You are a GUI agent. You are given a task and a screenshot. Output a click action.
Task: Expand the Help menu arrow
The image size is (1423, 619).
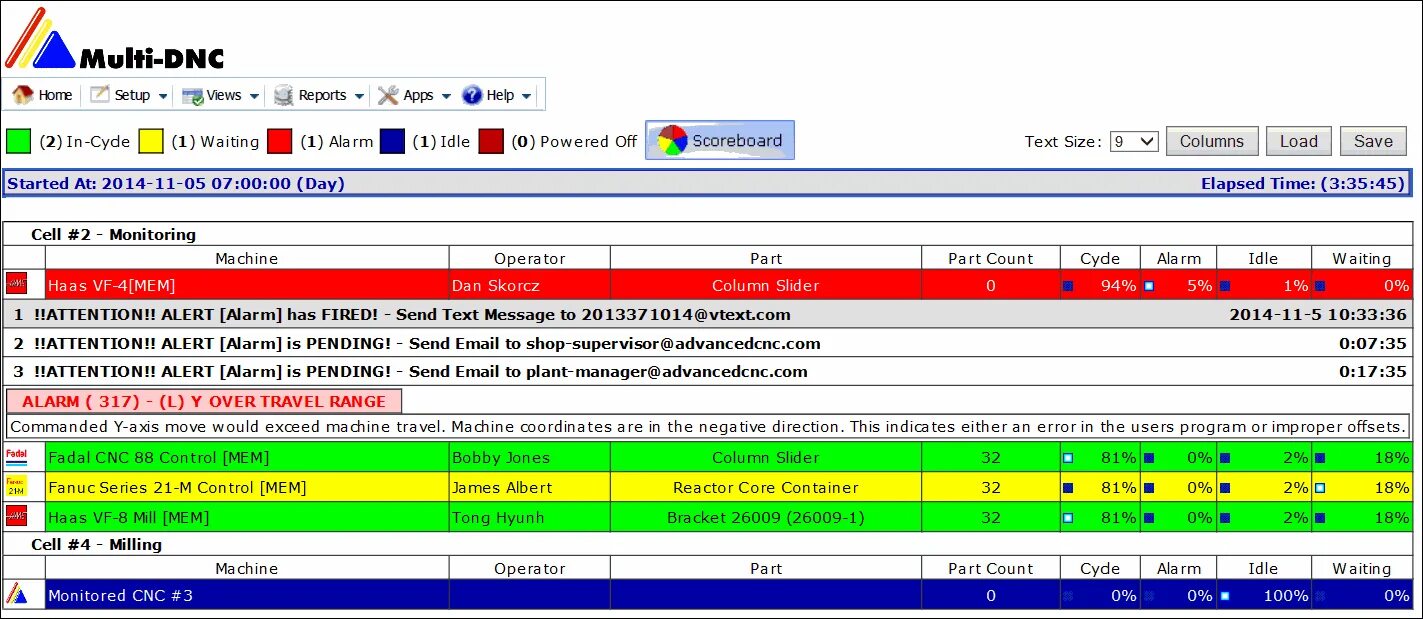[x=527, y=96]
